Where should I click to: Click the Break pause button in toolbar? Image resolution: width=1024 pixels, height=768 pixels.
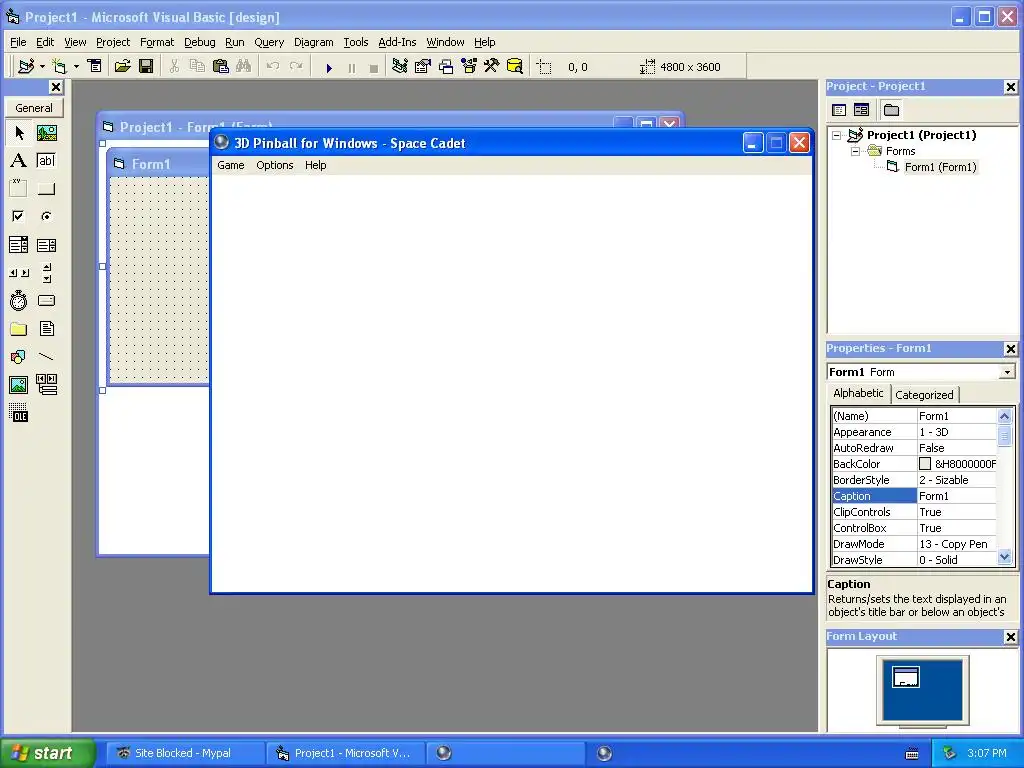coord(352,67)
